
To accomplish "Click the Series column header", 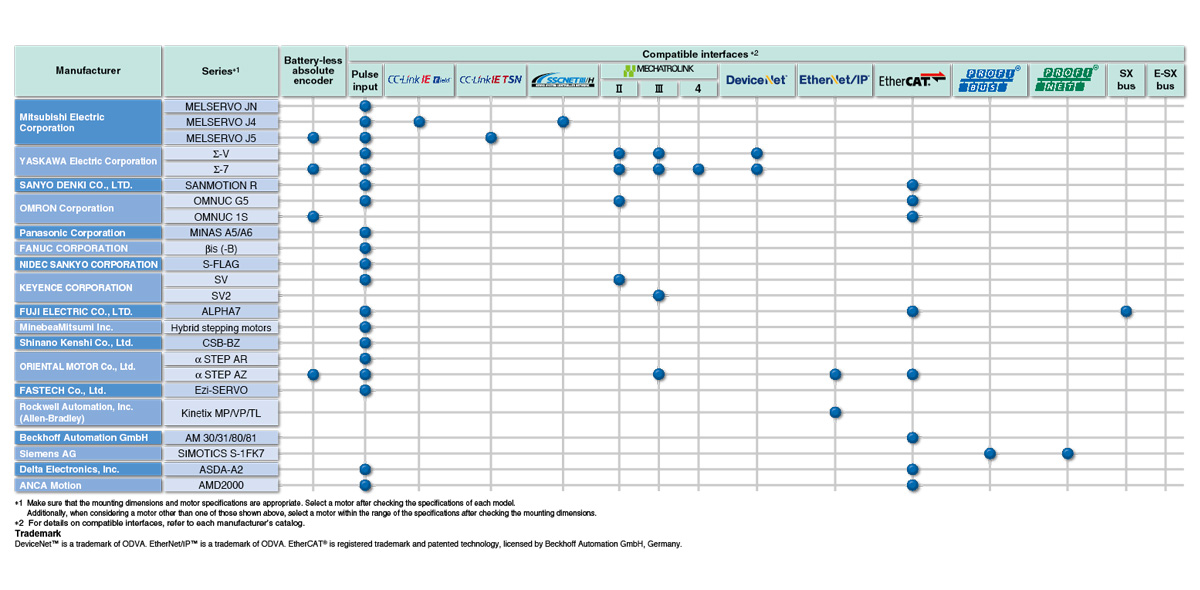I will click(x=220, y=71).
